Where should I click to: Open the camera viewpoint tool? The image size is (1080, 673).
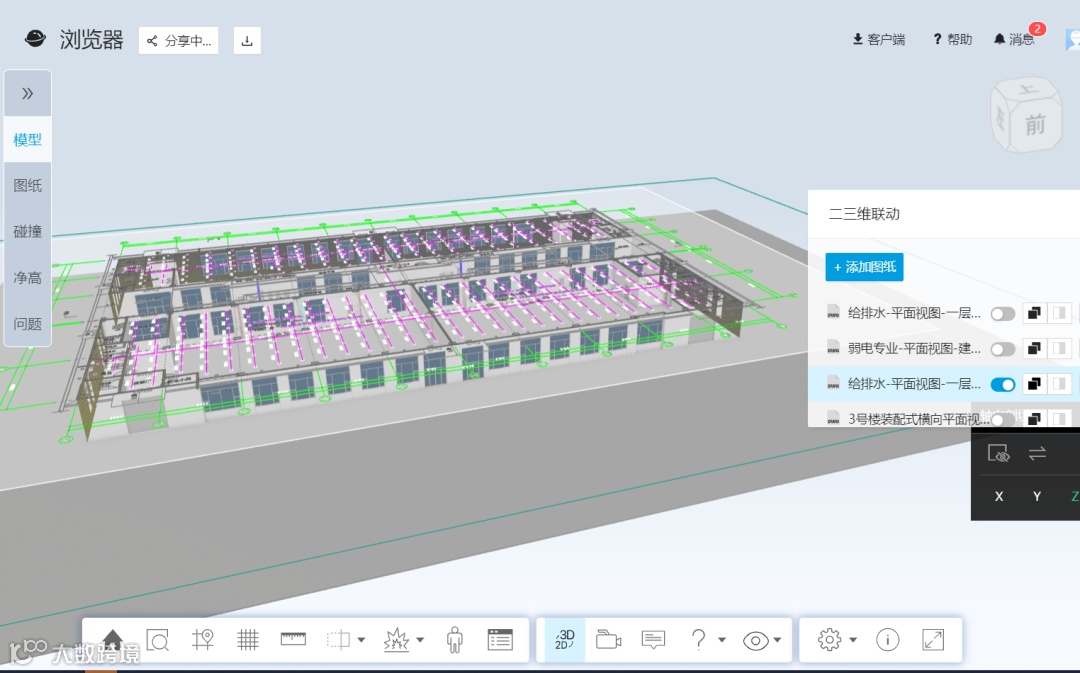(608, 640)
